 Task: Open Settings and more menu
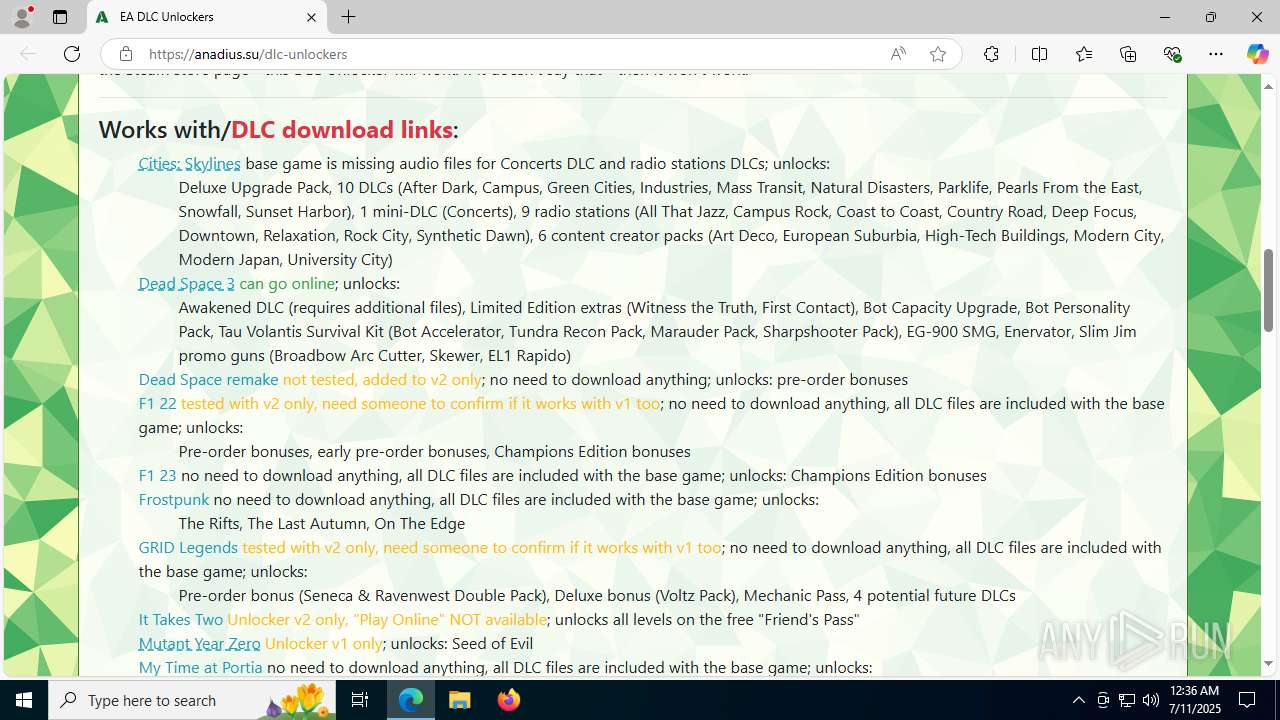point(1216,54)
